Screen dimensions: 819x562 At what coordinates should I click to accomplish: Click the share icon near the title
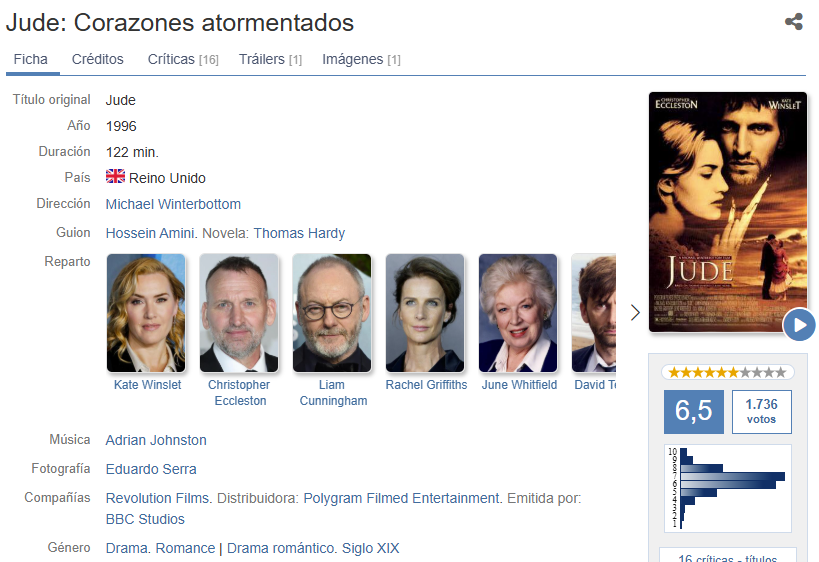[793, 21]
